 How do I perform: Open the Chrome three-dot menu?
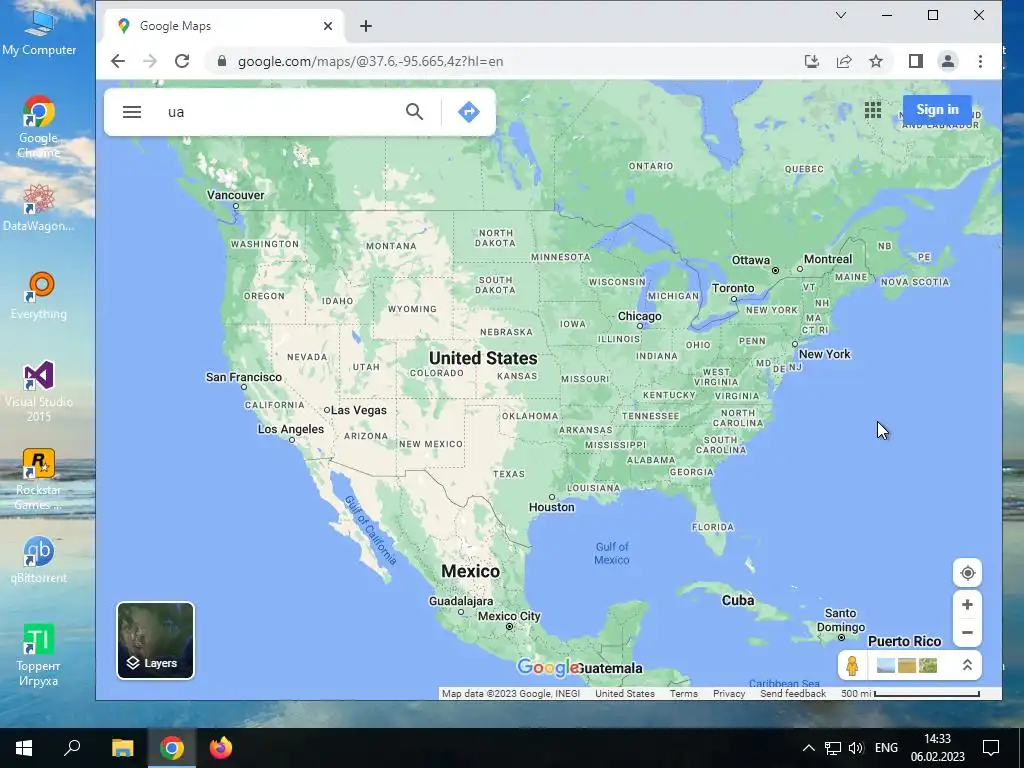click(x=980, y=61)
